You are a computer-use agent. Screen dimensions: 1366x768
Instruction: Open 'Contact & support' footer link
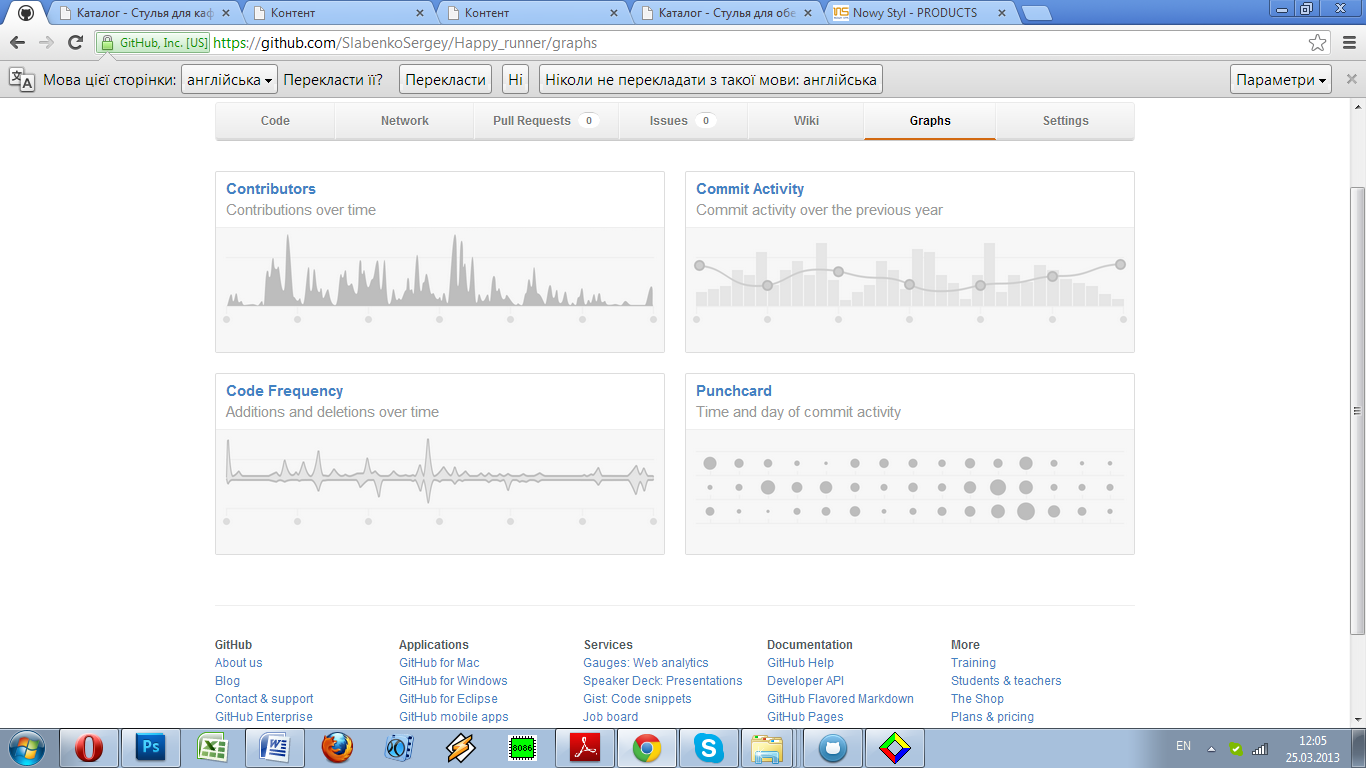coord(264,699)
